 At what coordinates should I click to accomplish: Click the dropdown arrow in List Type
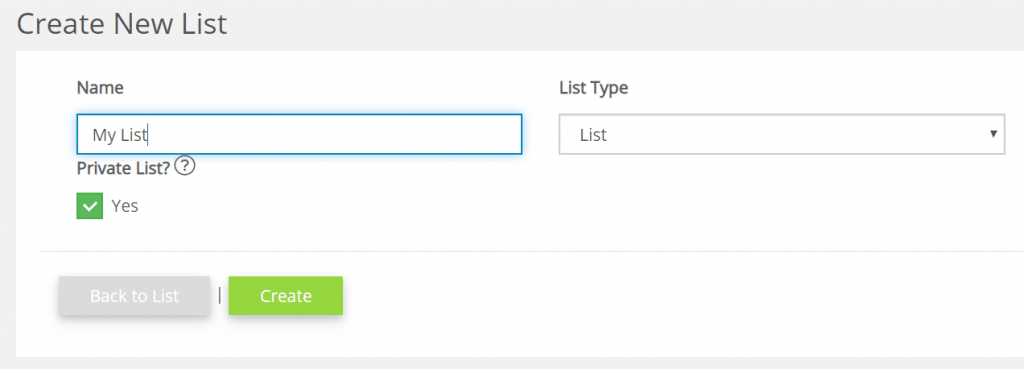[993, 134]
